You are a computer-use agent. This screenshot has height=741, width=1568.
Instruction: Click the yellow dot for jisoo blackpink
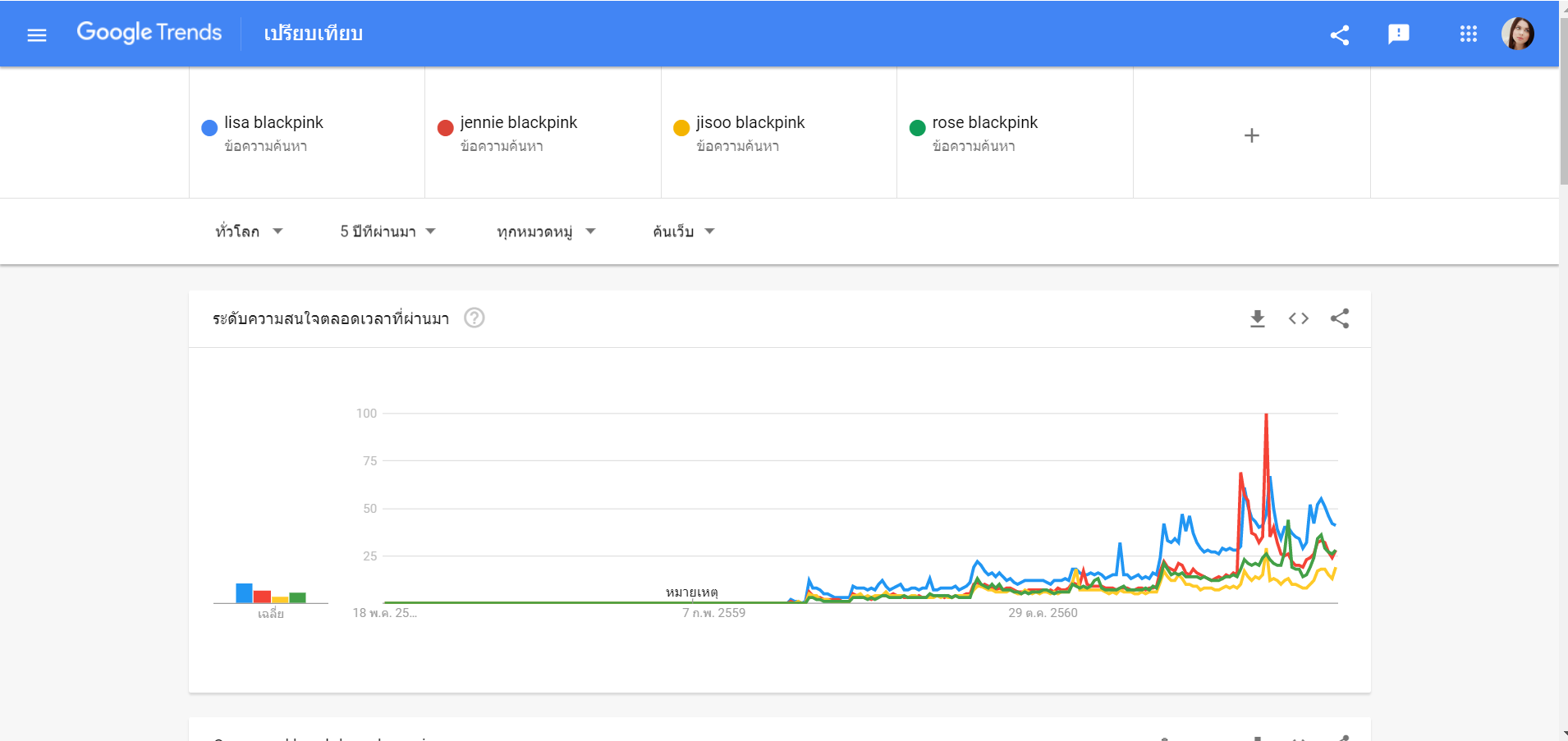681,127
